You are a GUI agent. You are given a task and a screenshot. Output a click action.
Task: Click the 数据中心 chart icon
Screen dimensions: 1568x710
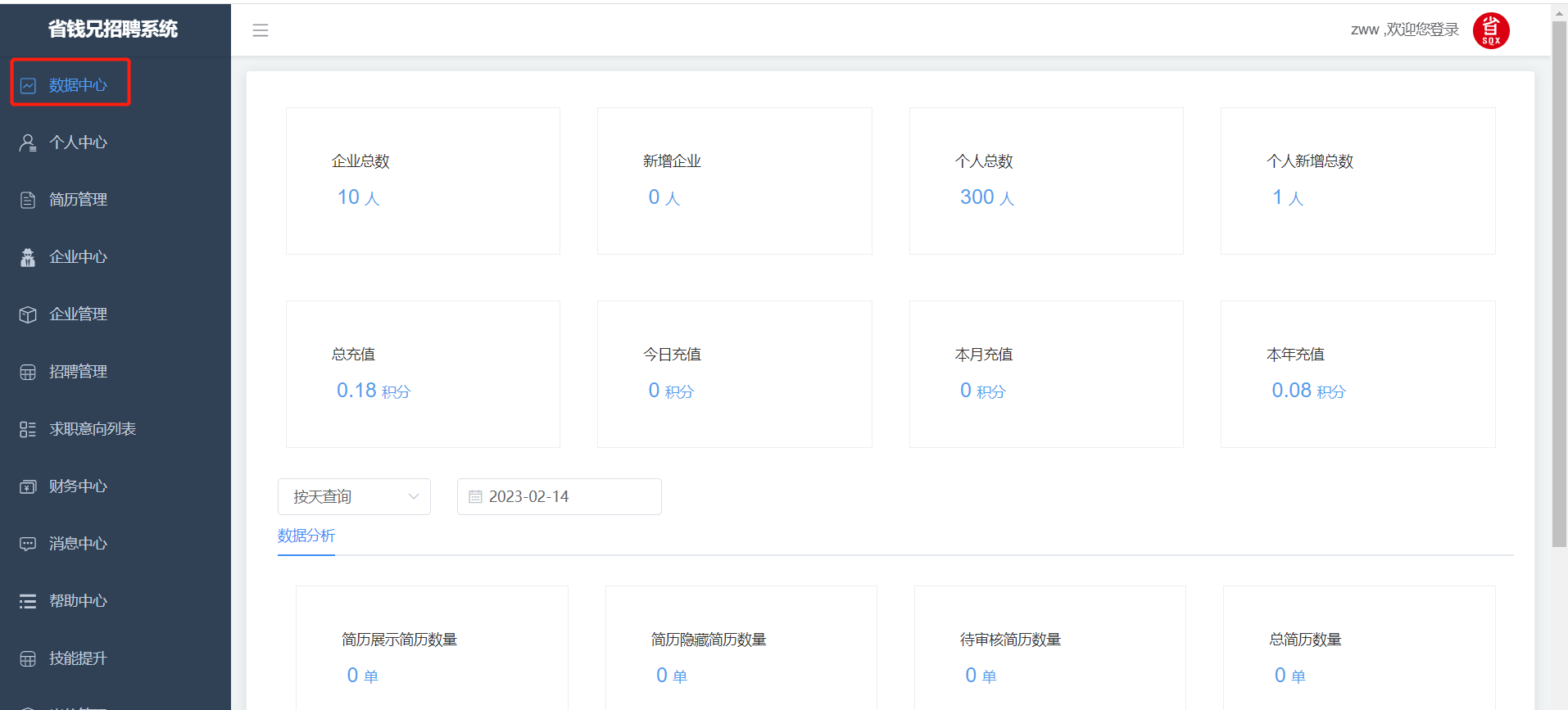(28, 86)
